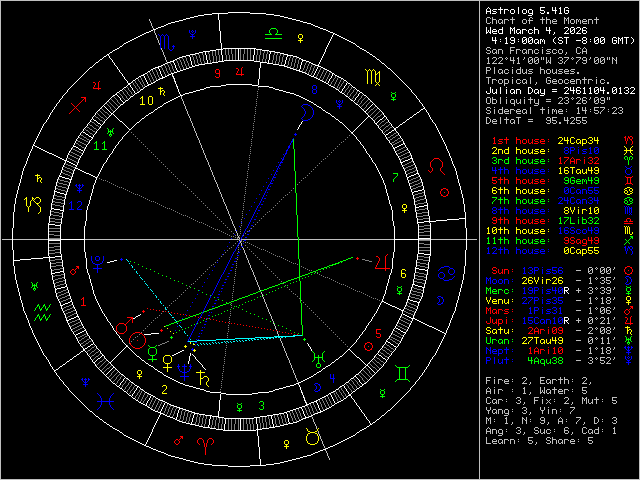Click the blue house number 12 in the wheel
The width and height of the screenshot is (640, 480).
pyautogui.click(x=76, y=205)
